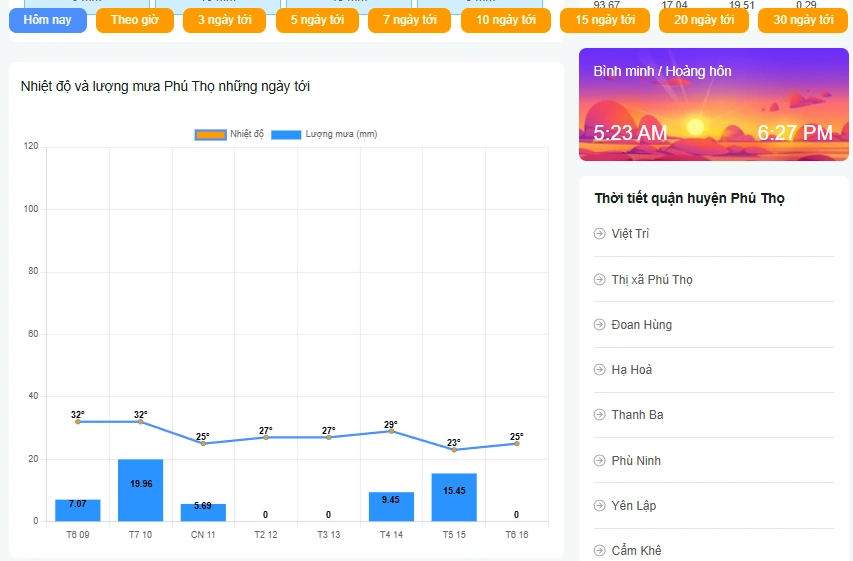Click the T7 10 rainfall bar 19.96

pyautogui.click(x=140, y=490)
